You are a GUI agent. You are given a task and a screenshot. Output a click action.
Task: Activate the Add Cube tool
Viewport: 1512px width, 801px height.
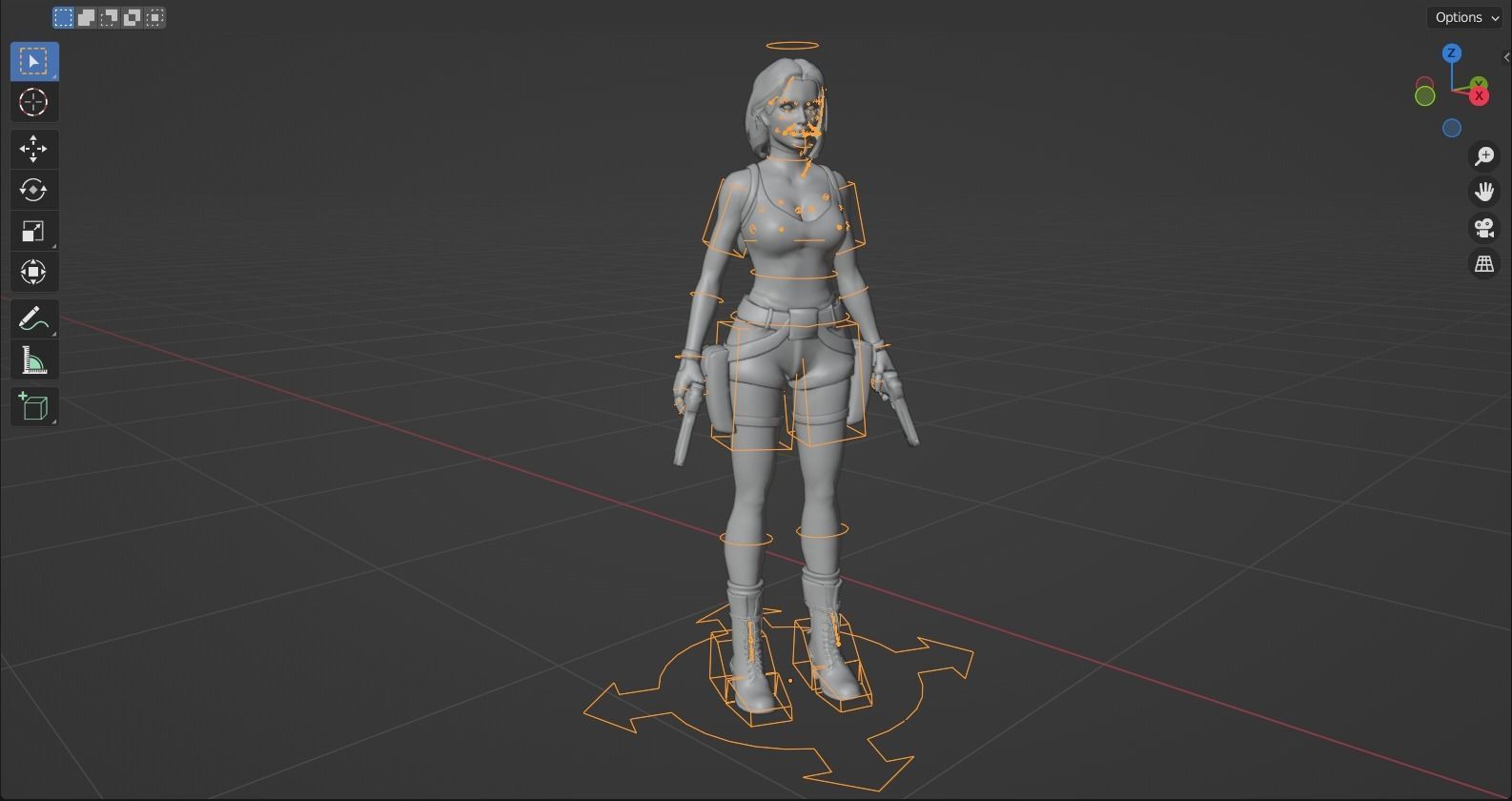pos(34,406)
